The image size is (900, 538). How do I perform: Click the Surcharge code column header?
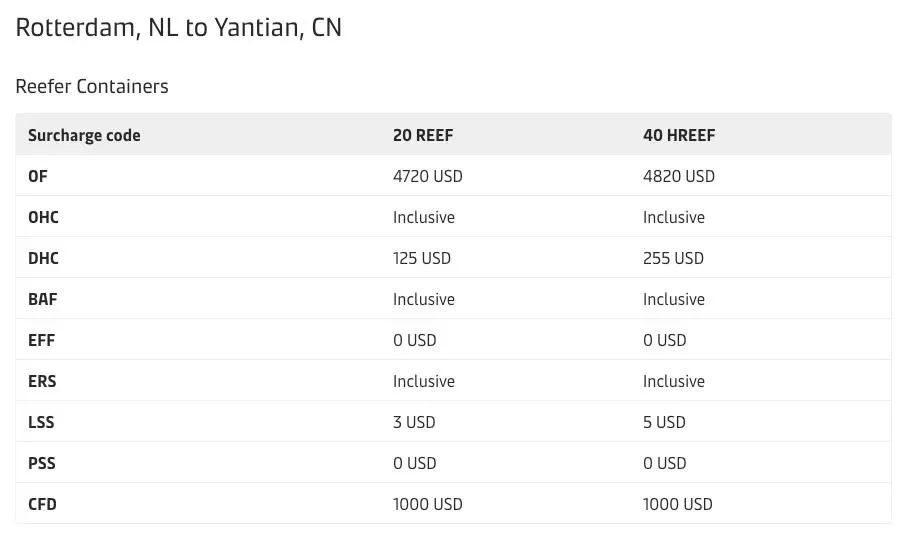84,135
